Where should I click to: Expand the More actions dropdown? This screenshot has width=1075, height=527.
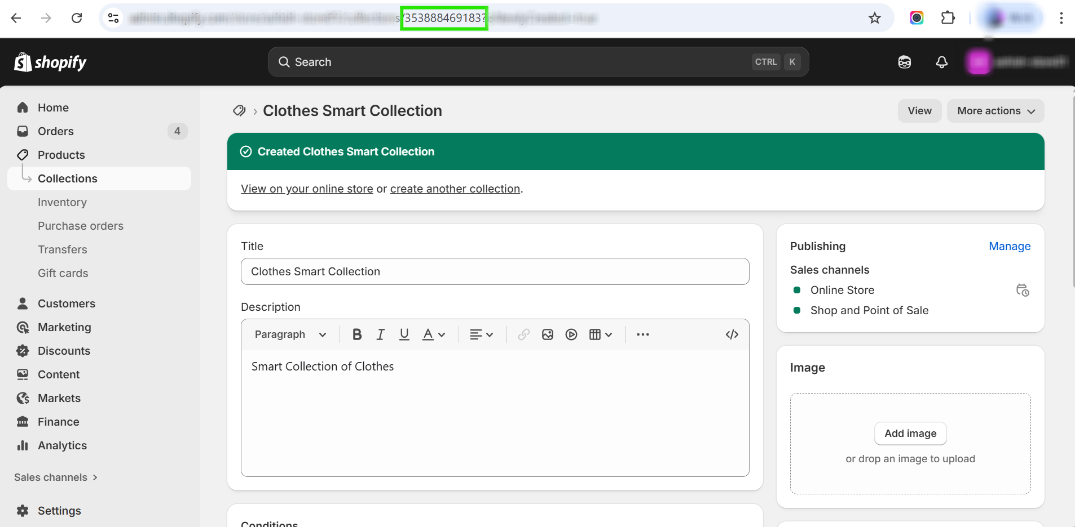(995, 111)
